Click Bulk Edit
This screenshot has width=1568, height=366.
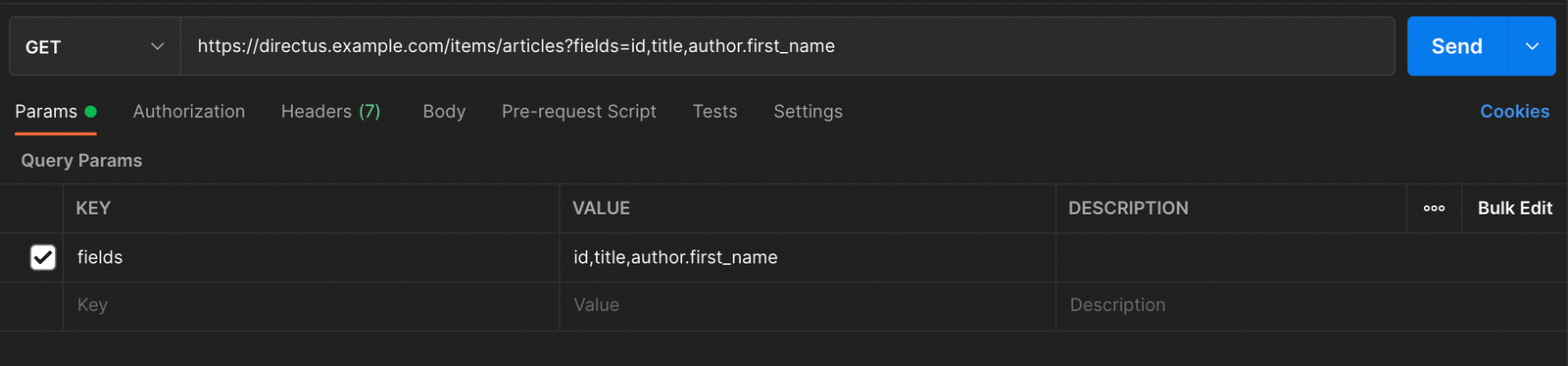(x=1515, y=208)
